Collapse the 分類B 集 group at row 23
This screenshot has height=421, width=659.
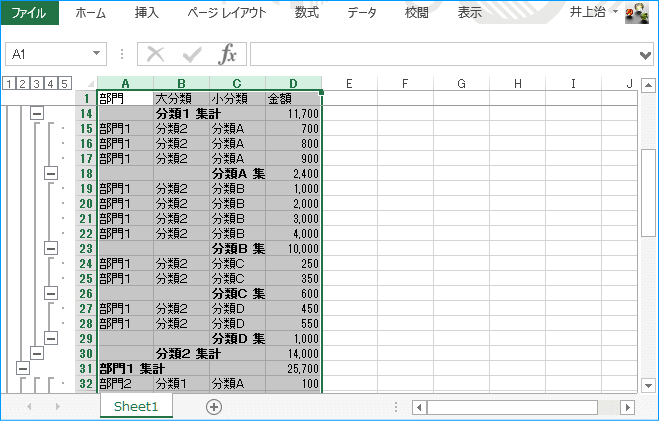coord(51,248)
